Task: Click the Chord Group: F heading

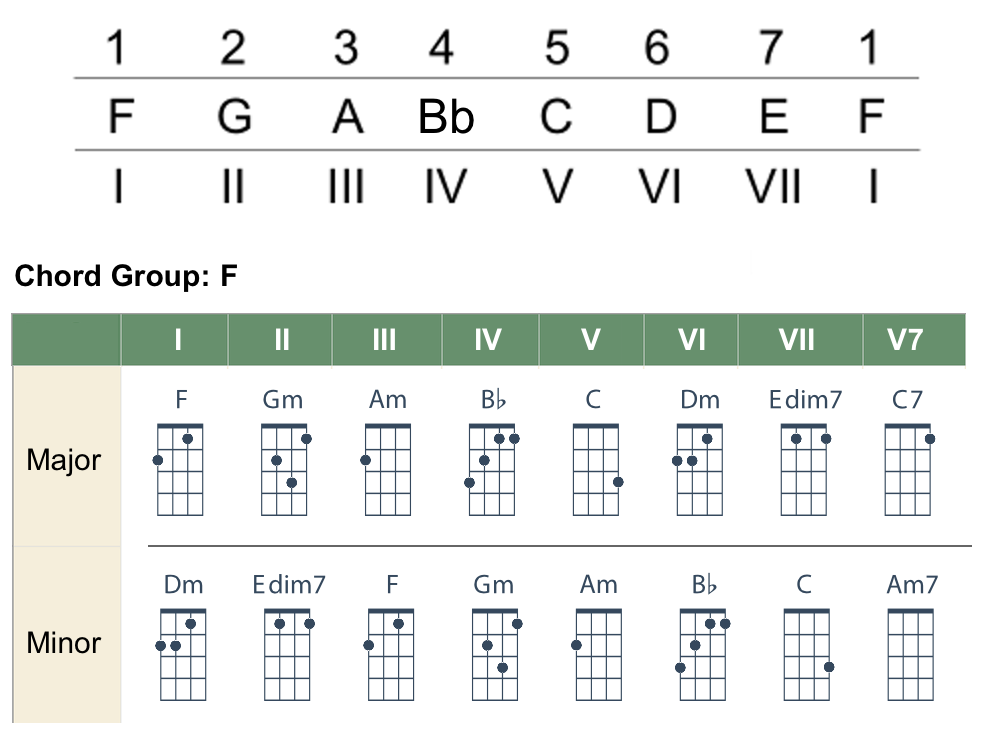Action: tap(126, 276)
